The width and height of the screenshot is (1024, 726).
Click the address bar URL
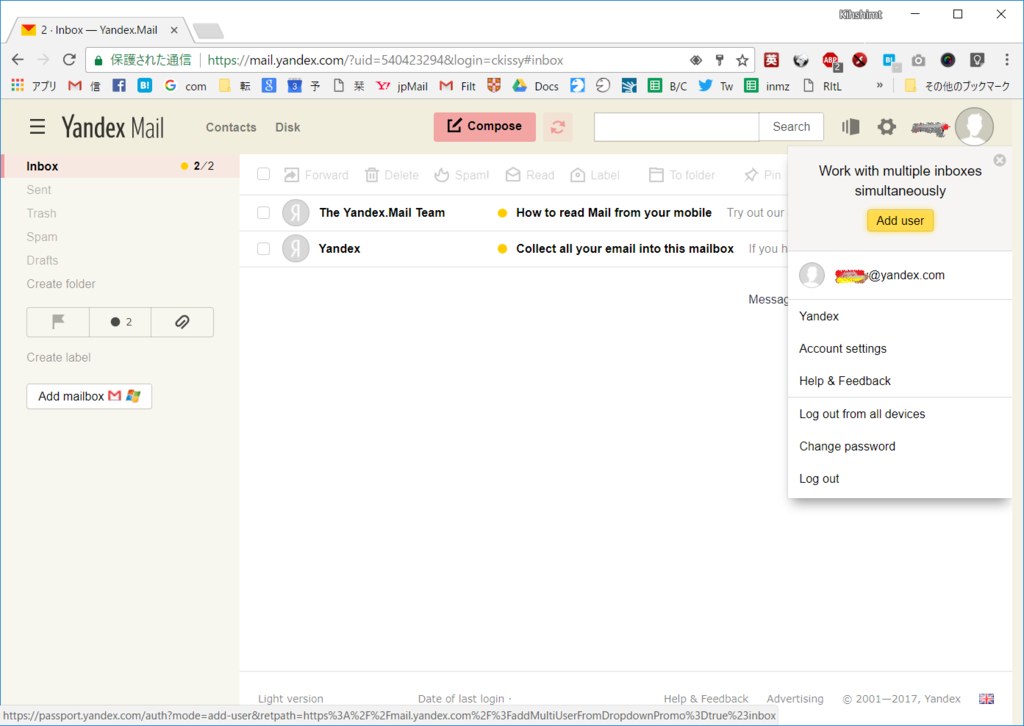tap(385, 60)
